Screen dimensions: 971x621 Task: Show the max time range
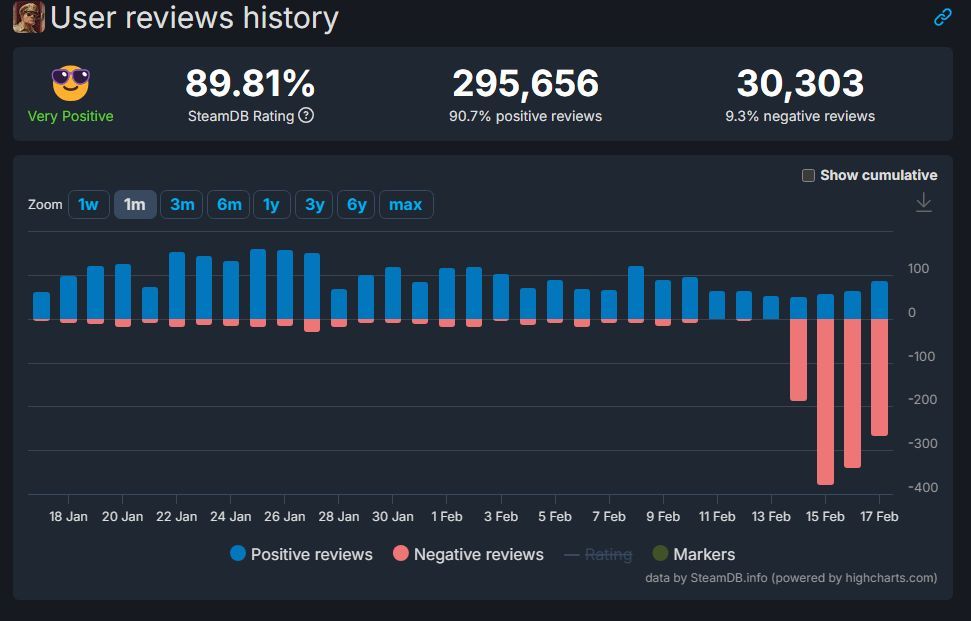(x=405, y=204)
